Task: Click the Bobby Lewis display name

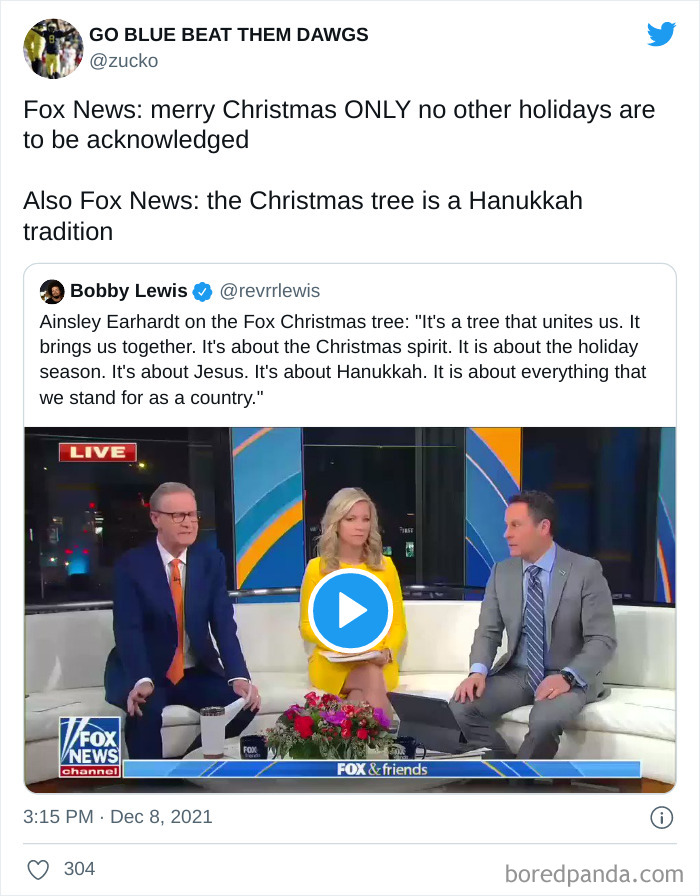Action: pyautogui.click(x=129, y=291)
